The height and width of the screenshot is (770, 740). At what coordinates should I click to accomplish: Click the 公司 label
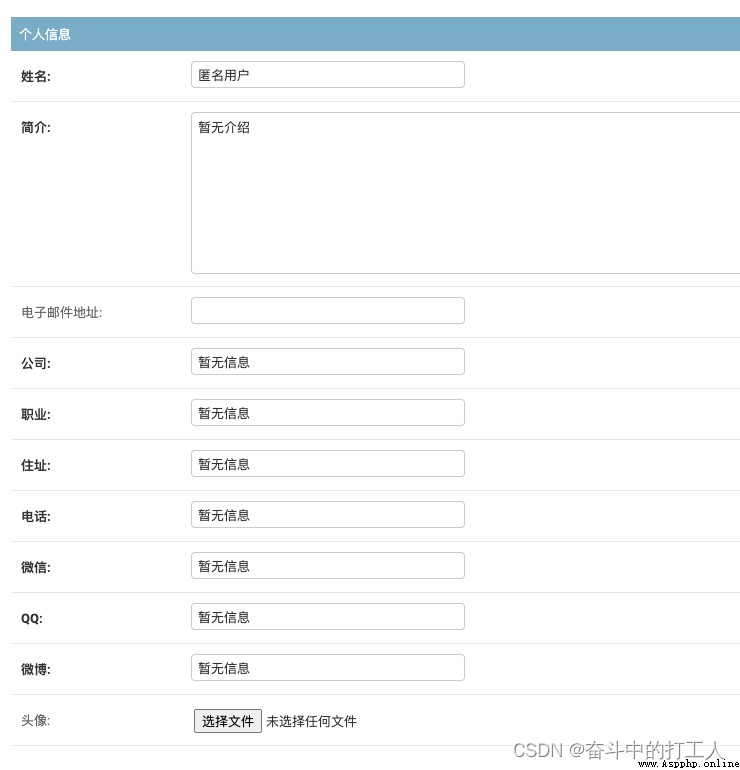click(x=35, y=363)
